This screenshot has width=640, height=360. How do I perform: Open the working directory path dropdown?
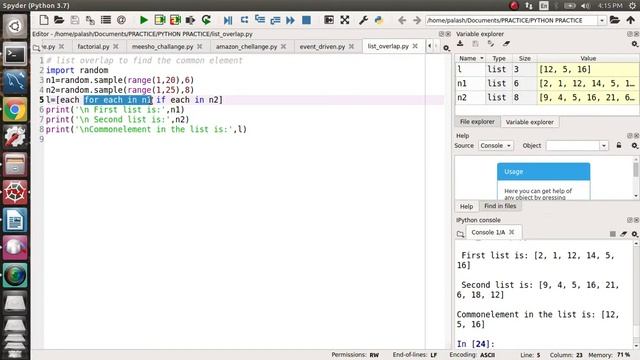pos(602,20)
